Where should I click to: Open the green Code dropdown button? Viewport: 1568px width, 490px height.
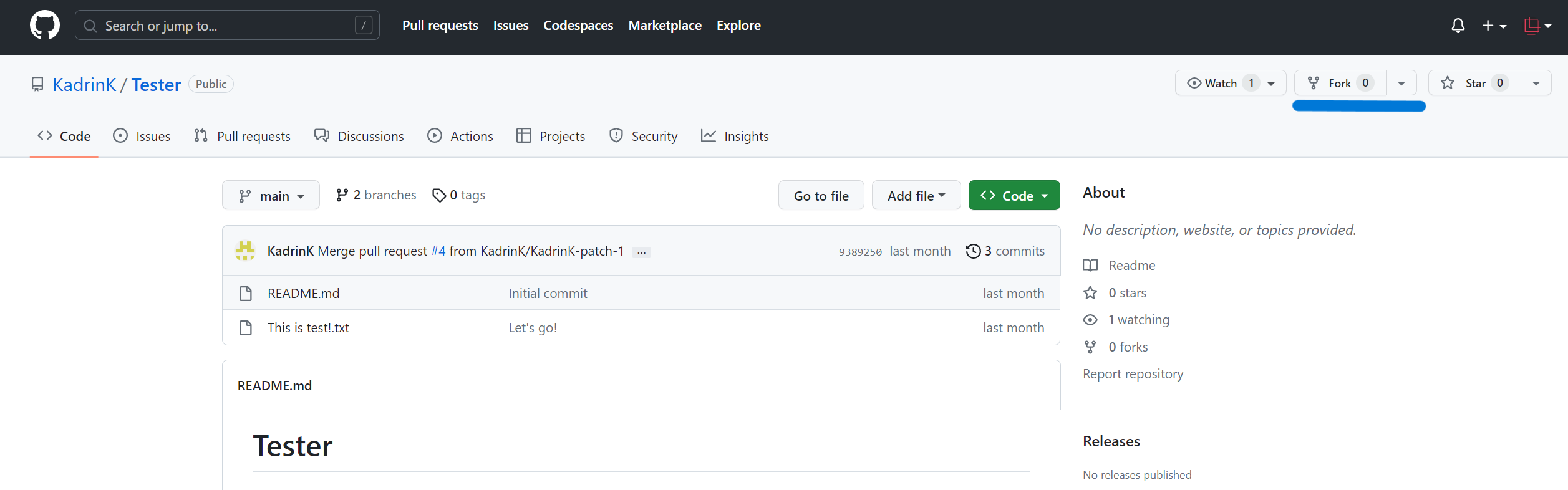[1014, 196]
